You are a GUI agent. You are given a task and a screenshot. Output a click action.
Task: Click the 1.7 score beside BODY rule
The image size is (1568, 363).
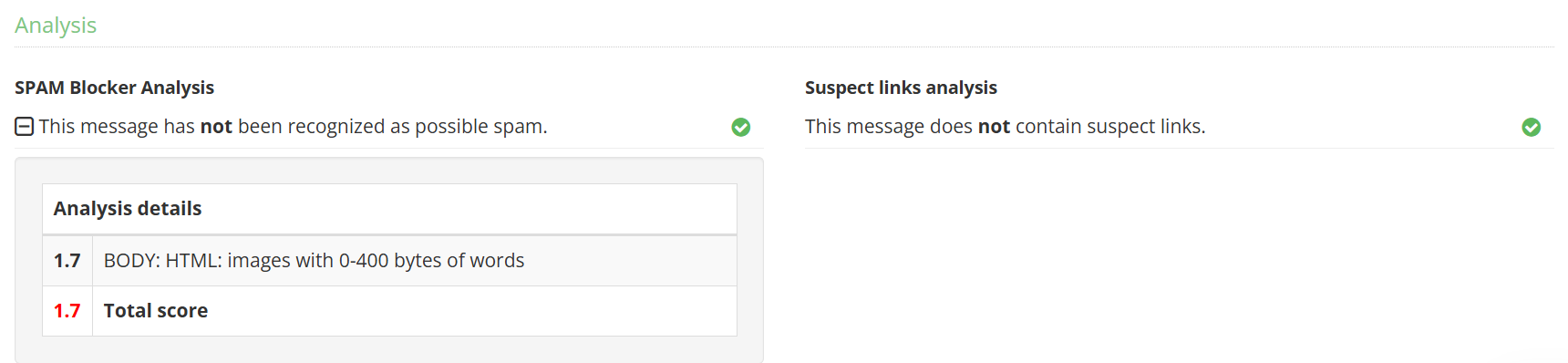67,261
